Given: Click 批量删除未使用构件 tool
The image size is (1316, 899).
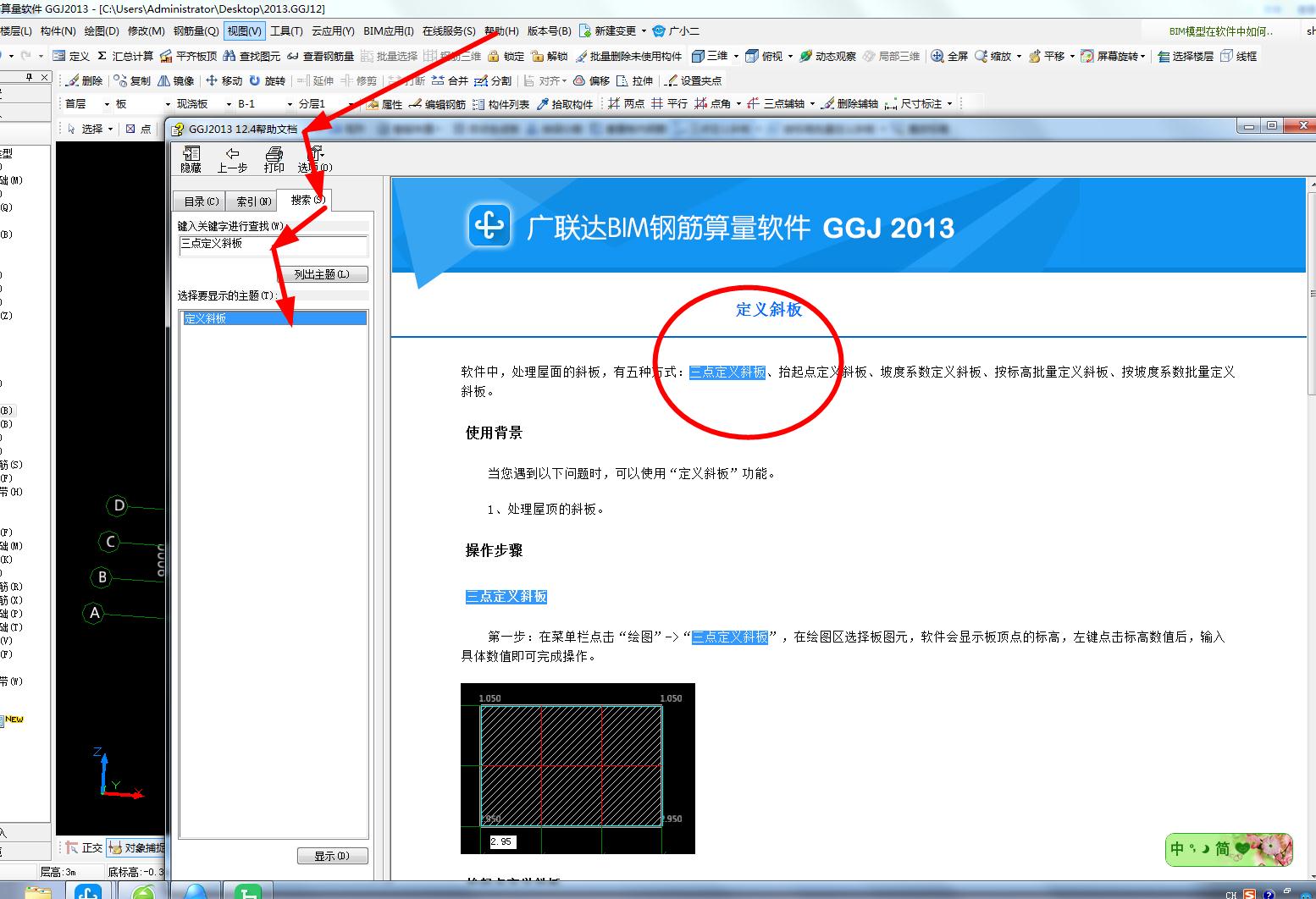Looking at the screenshot, I should click(628, 56).
